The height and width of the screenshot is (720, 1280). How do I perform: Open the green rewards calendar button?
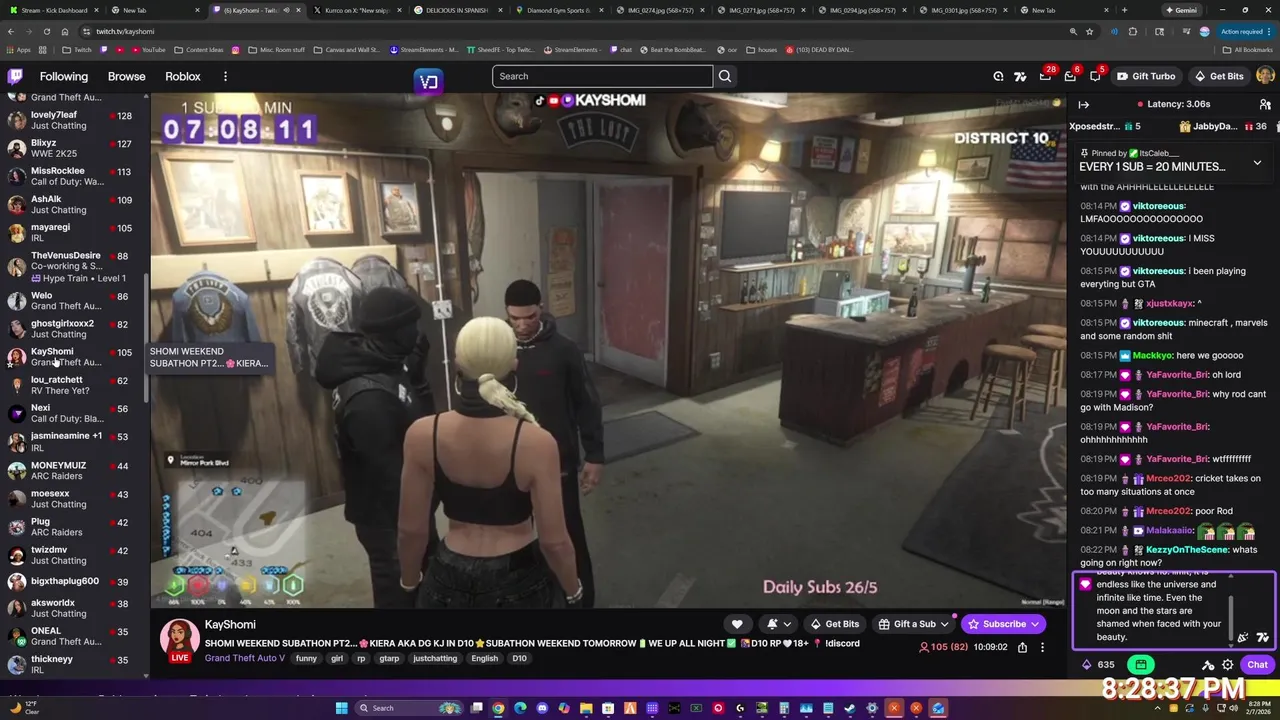[x=1141, y=665]
